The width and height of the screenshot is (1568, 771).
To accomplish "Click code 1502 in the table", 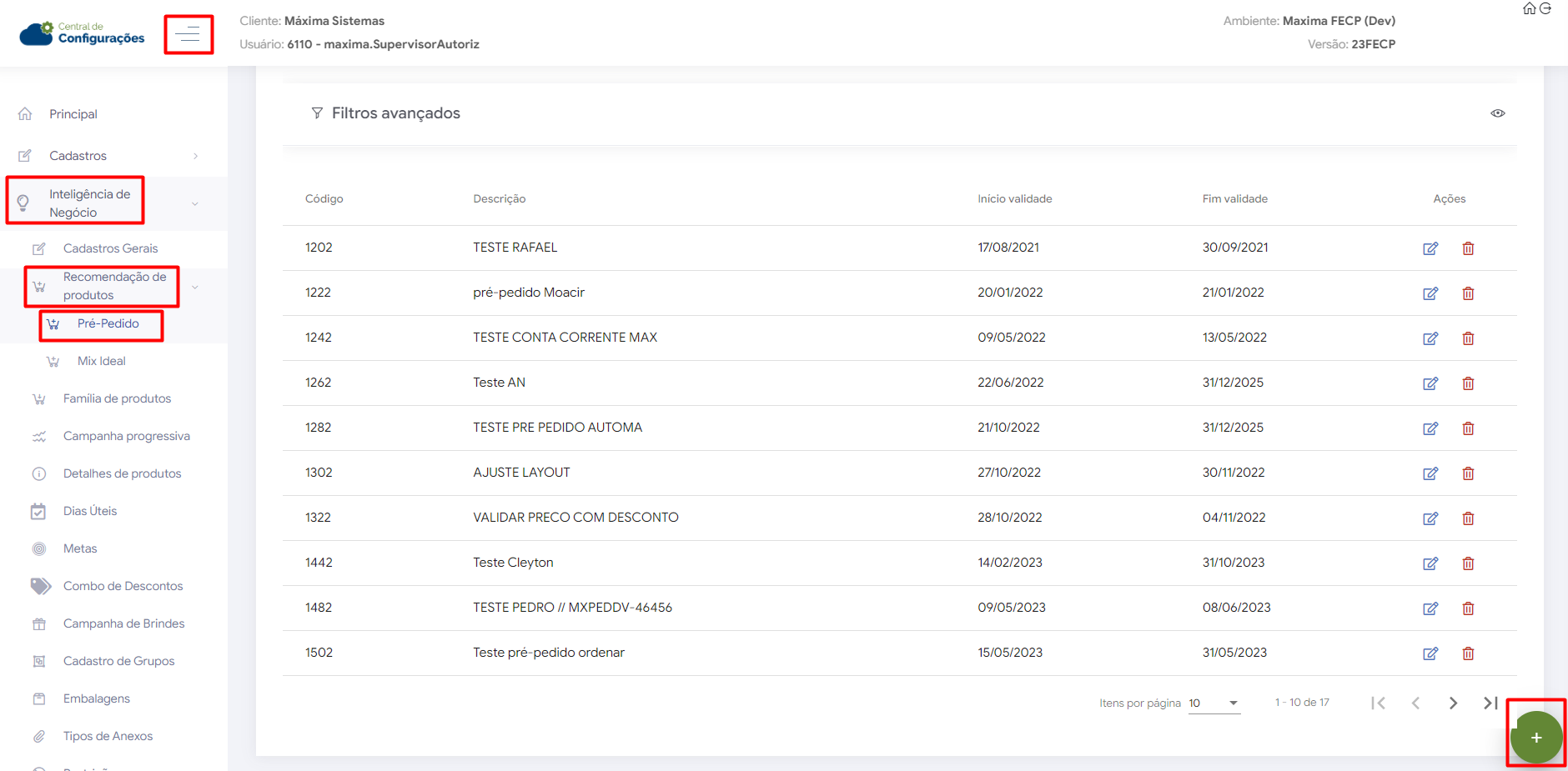I will 319,653.
